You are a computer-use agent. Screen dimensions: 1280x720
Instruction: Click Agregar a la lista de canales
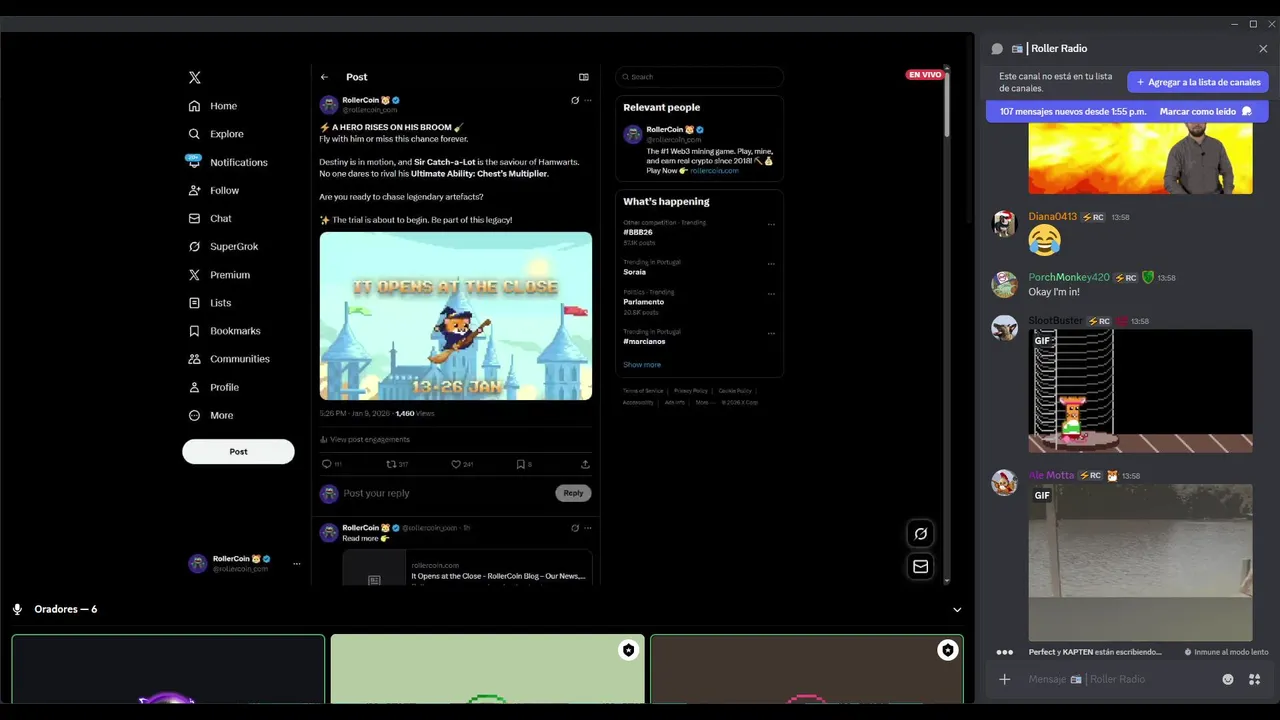pyautogui.click(x=1198, y=82)
